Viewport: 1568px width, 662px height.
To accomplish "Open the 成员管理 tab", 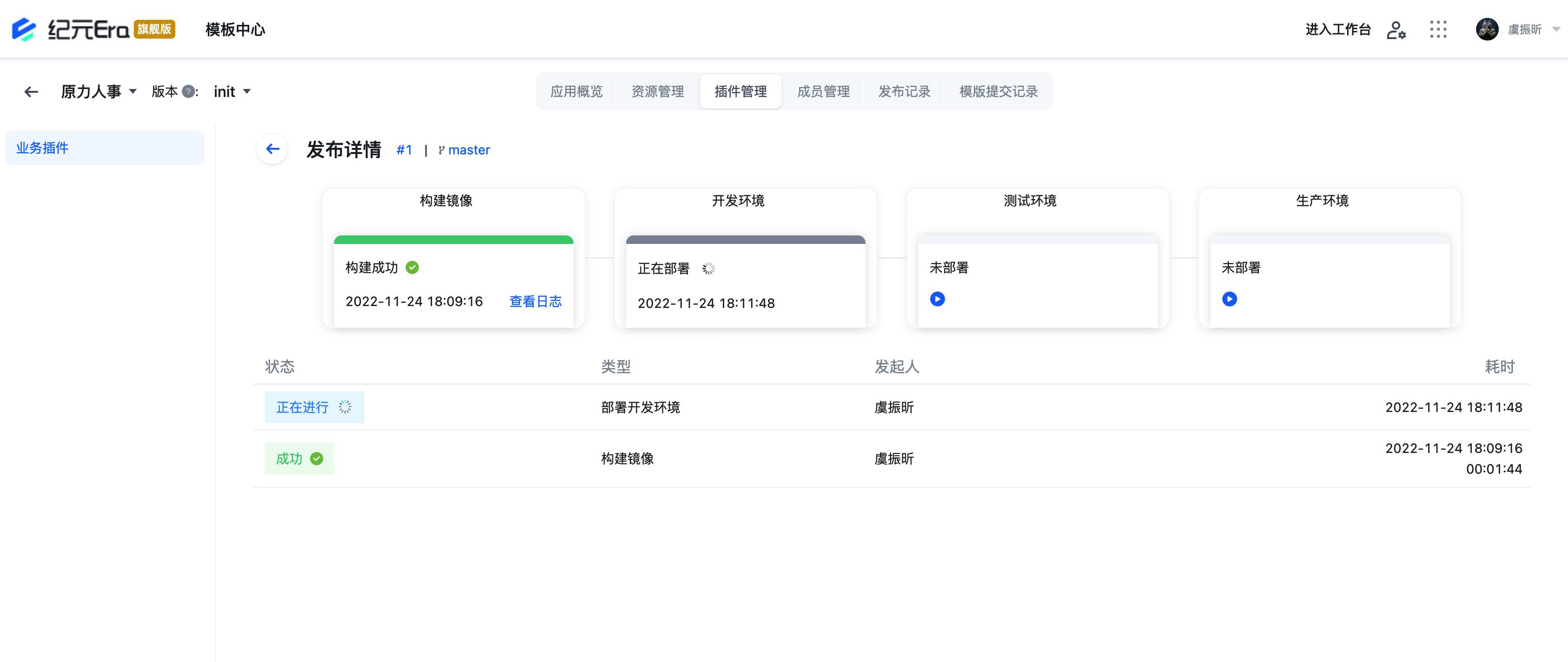I will (x=823, y=92).
